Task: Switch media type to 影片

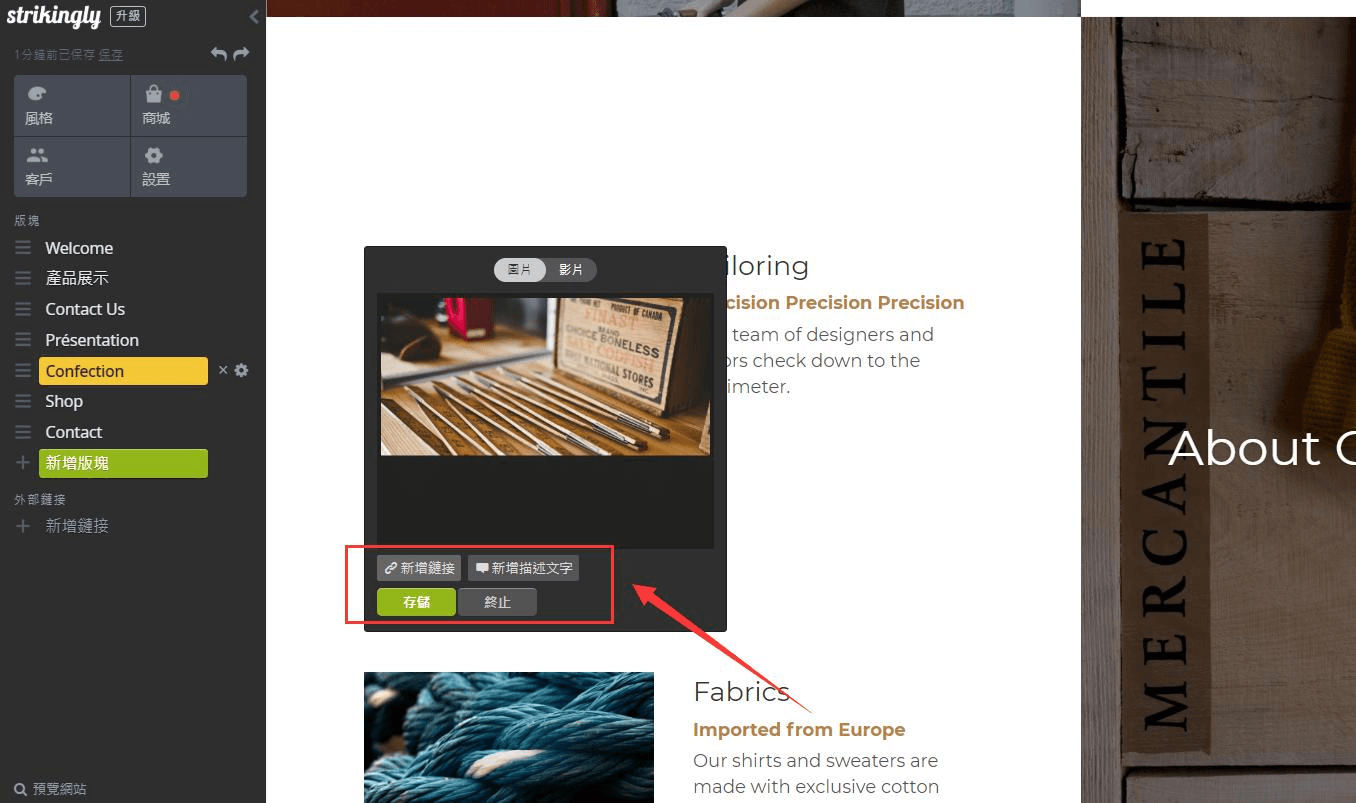Action: 571,270
